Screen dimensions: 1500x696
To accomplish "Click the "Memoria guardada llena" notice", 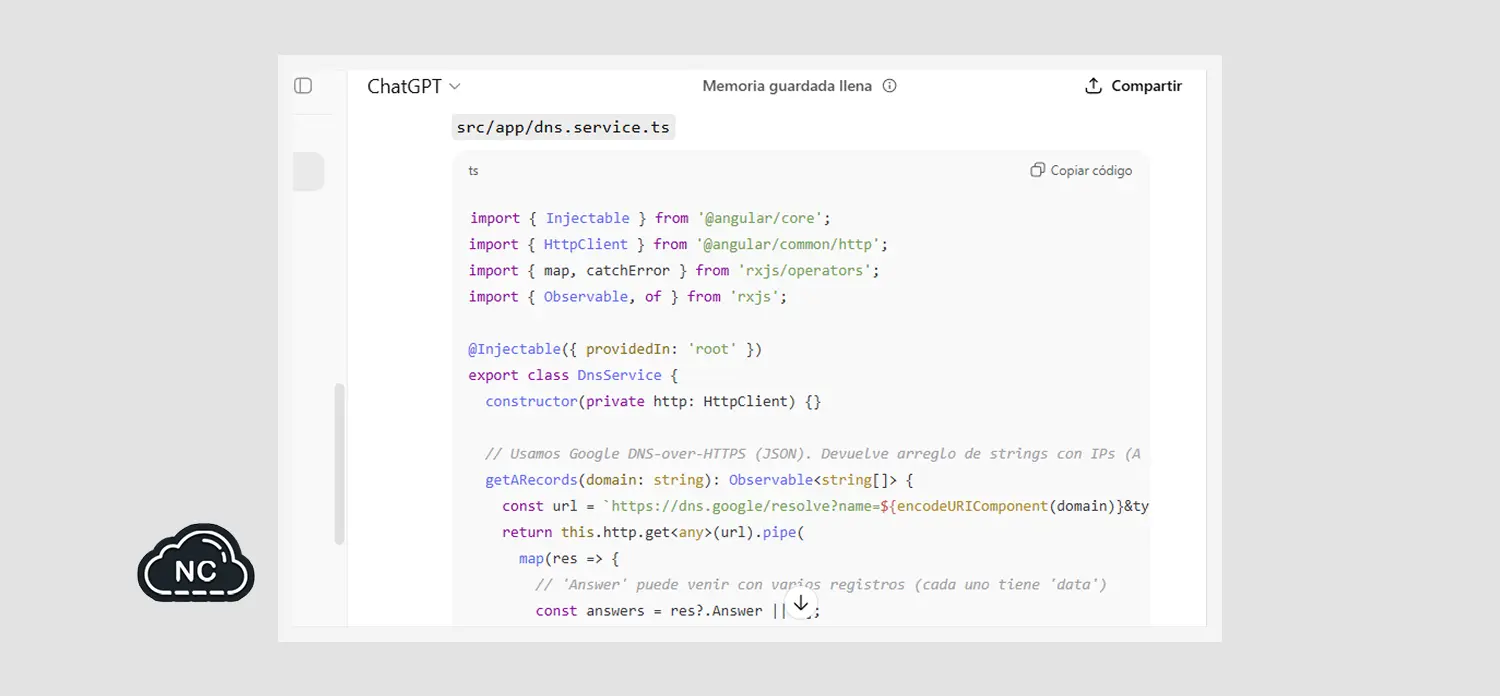I will [x=786, y=86].
